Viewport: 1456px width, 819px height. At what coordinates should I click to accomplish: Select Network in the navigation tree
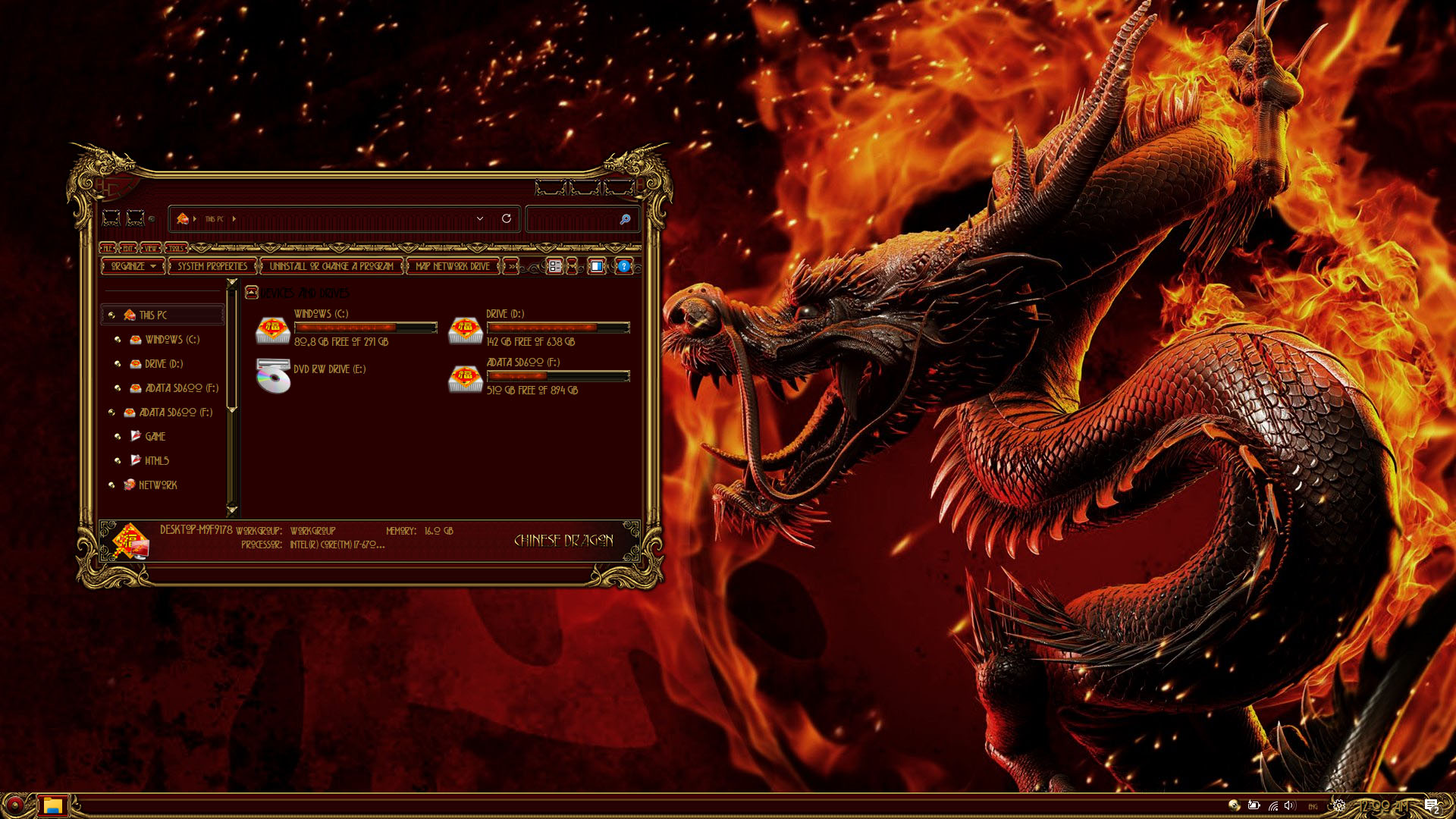158,485
